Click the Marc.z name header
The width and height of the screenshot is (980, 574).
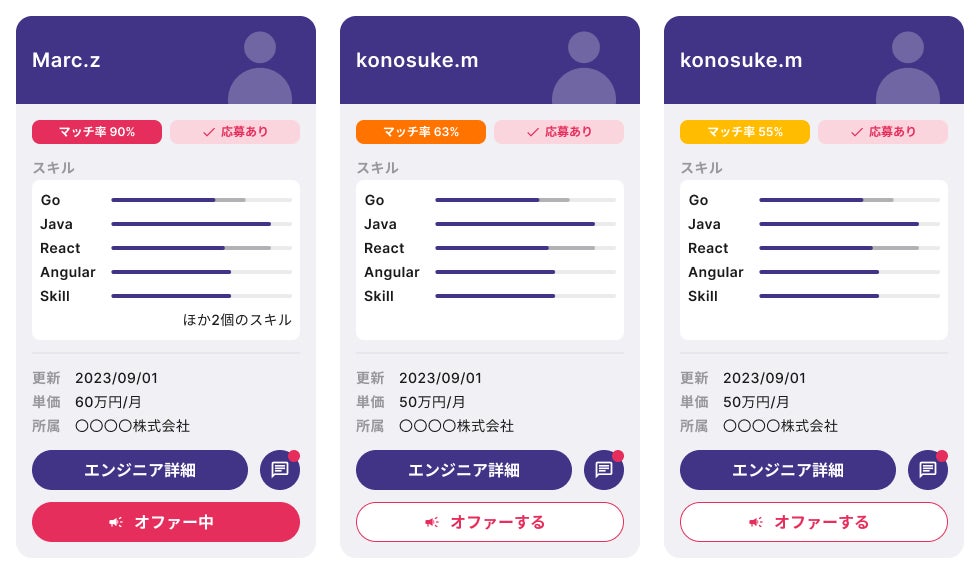point(66,60)
